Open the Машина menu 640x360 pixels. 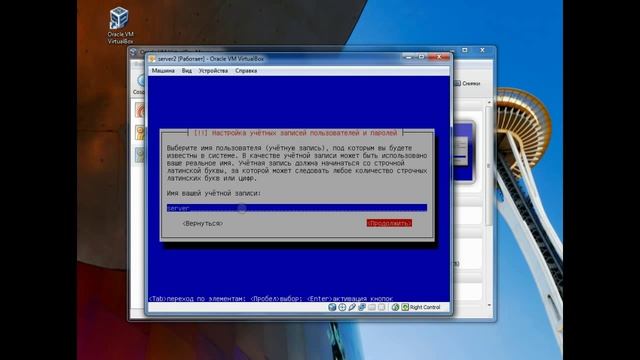point(163,71)
